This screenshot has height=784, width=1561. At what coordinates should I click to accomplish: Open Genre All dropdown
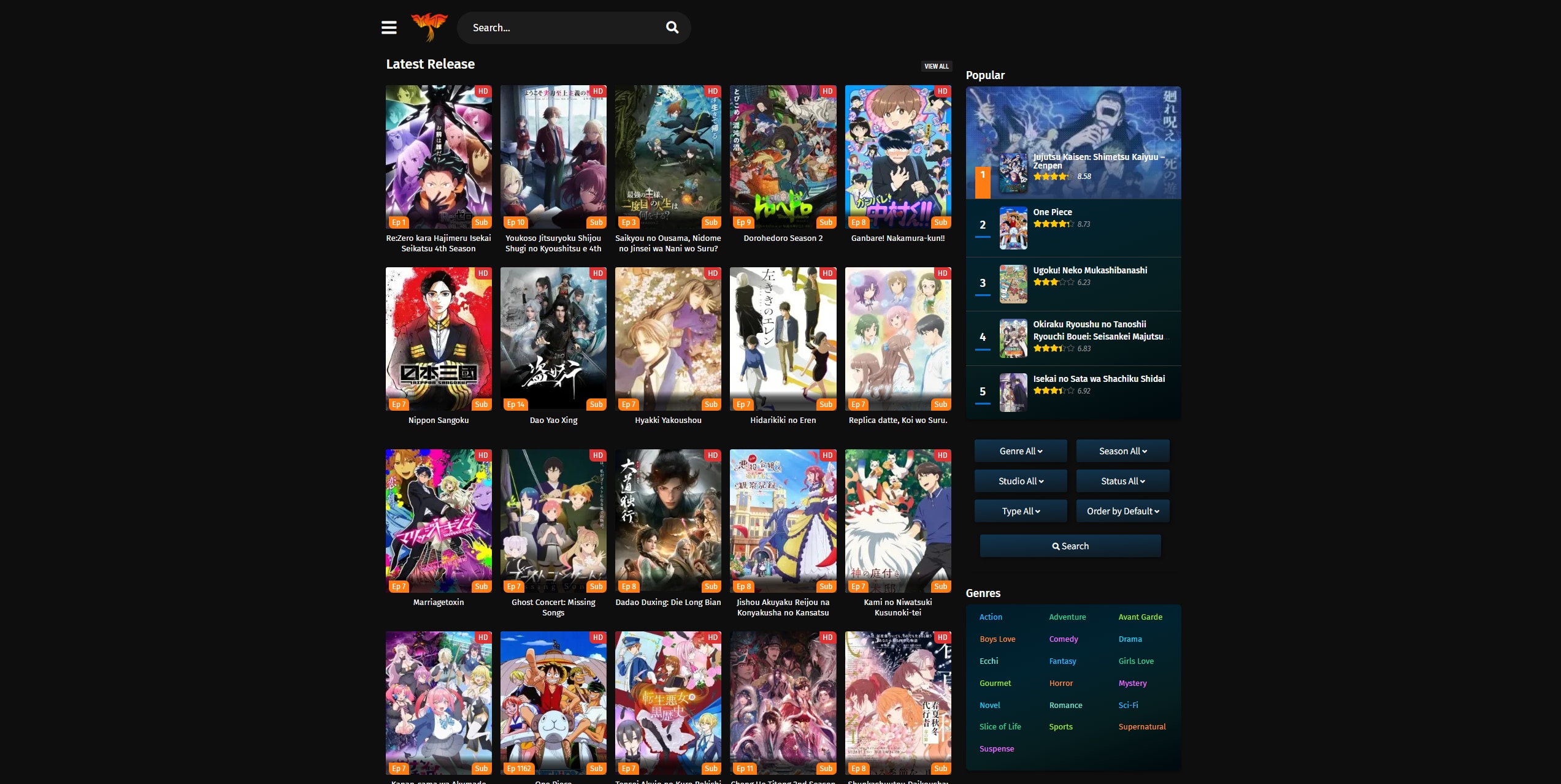pos(1021,451)
